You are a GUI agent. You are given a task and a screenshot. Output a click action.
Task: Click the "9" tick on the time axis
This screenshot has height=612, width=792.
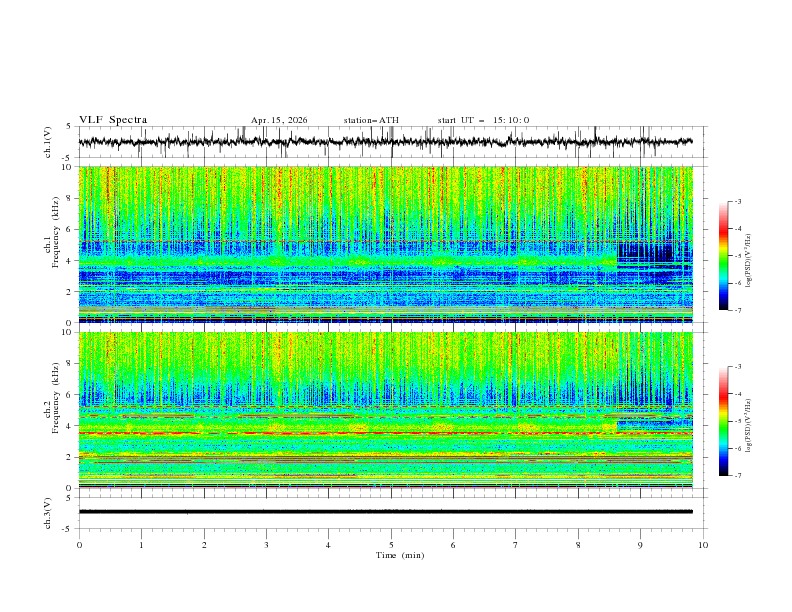click(640, 545)
